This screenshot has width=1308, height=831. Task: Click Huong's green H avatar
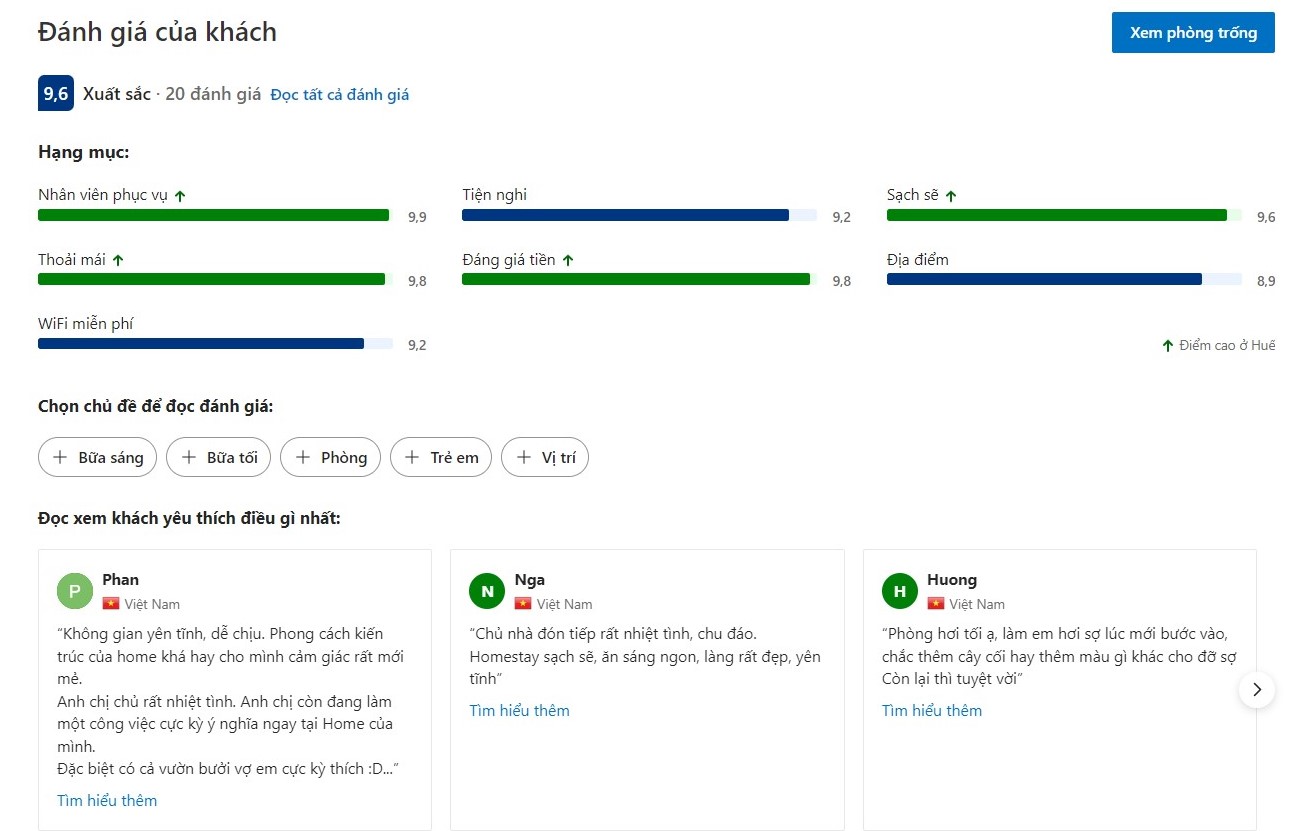[x=900, y=591]
